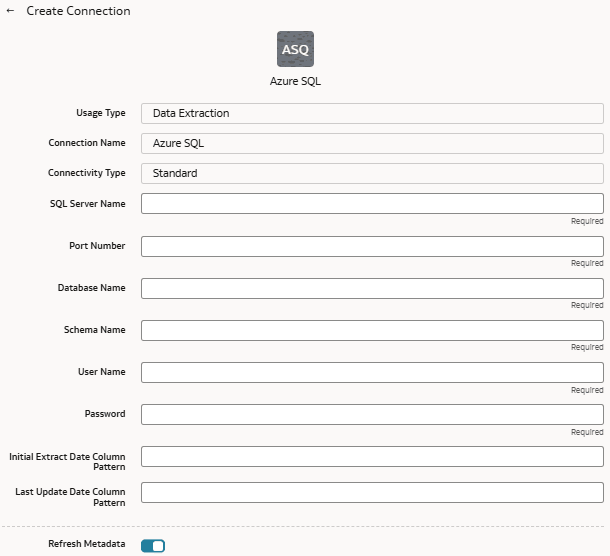Click the Connection Name label
The image size is (610, 556).
[x=87, y=143]
